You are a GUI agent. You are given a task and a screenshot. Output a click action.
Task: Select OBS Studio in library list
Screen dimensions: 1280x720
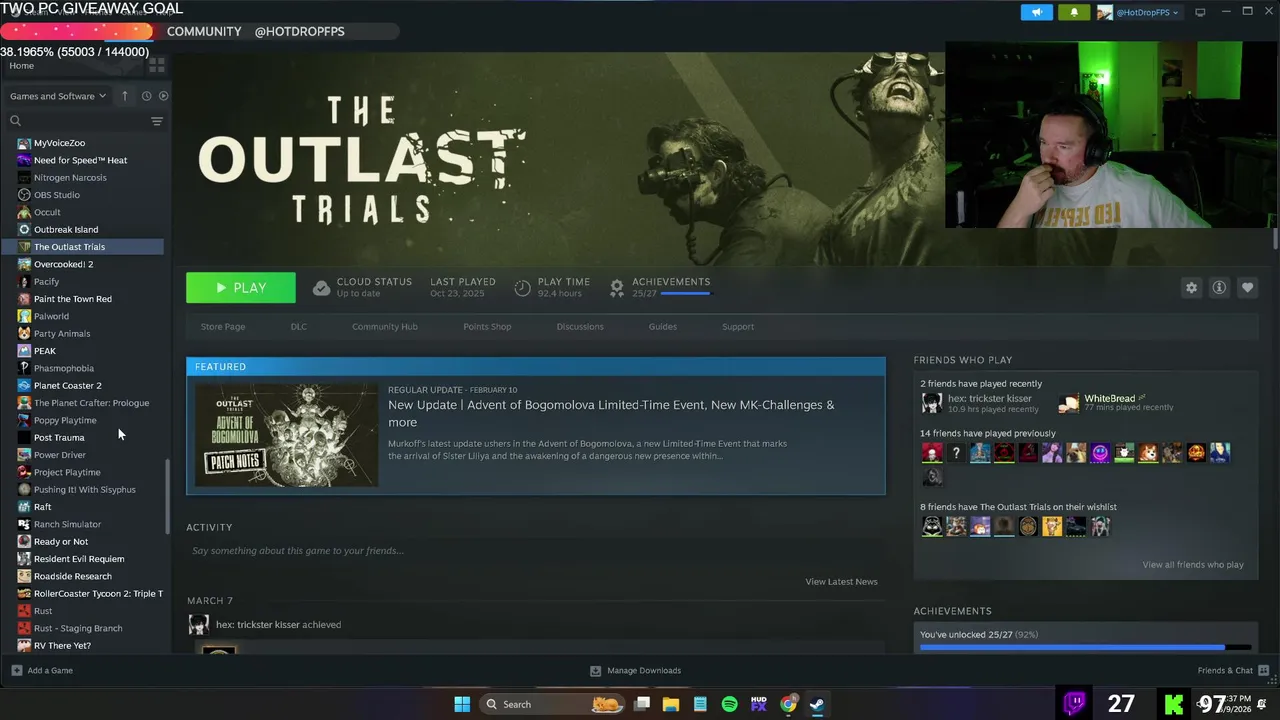[57, 195]
